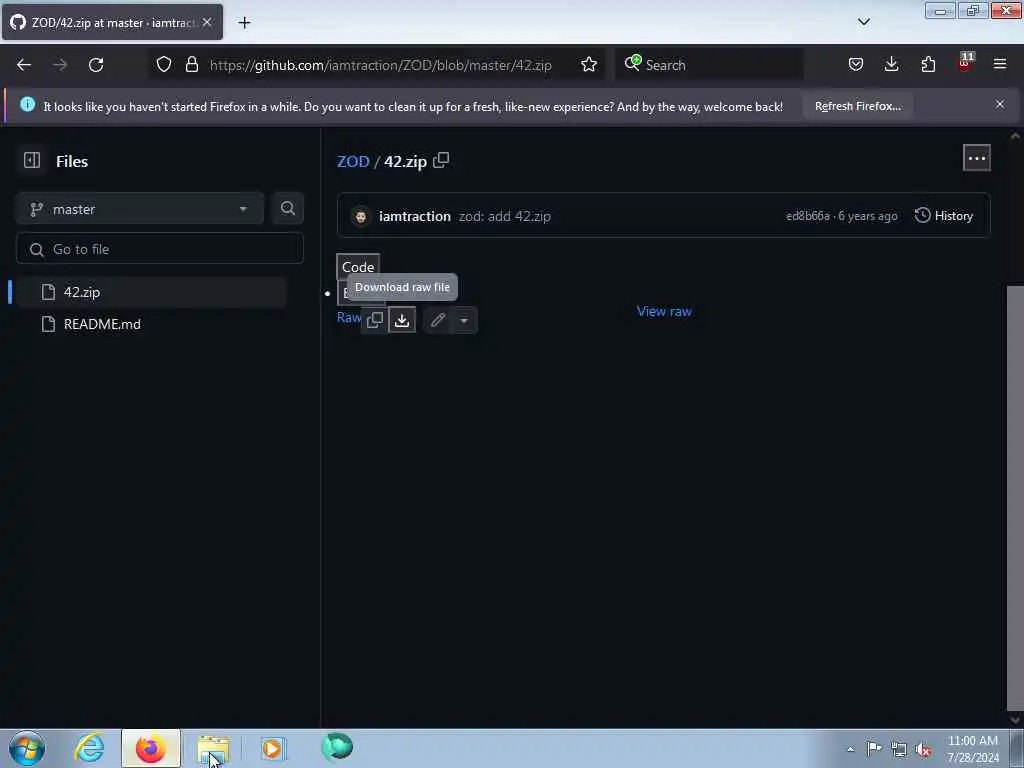Open commit message zod: add 42.zip
This screenshot has height=768, width=1024.
[505, 216]
